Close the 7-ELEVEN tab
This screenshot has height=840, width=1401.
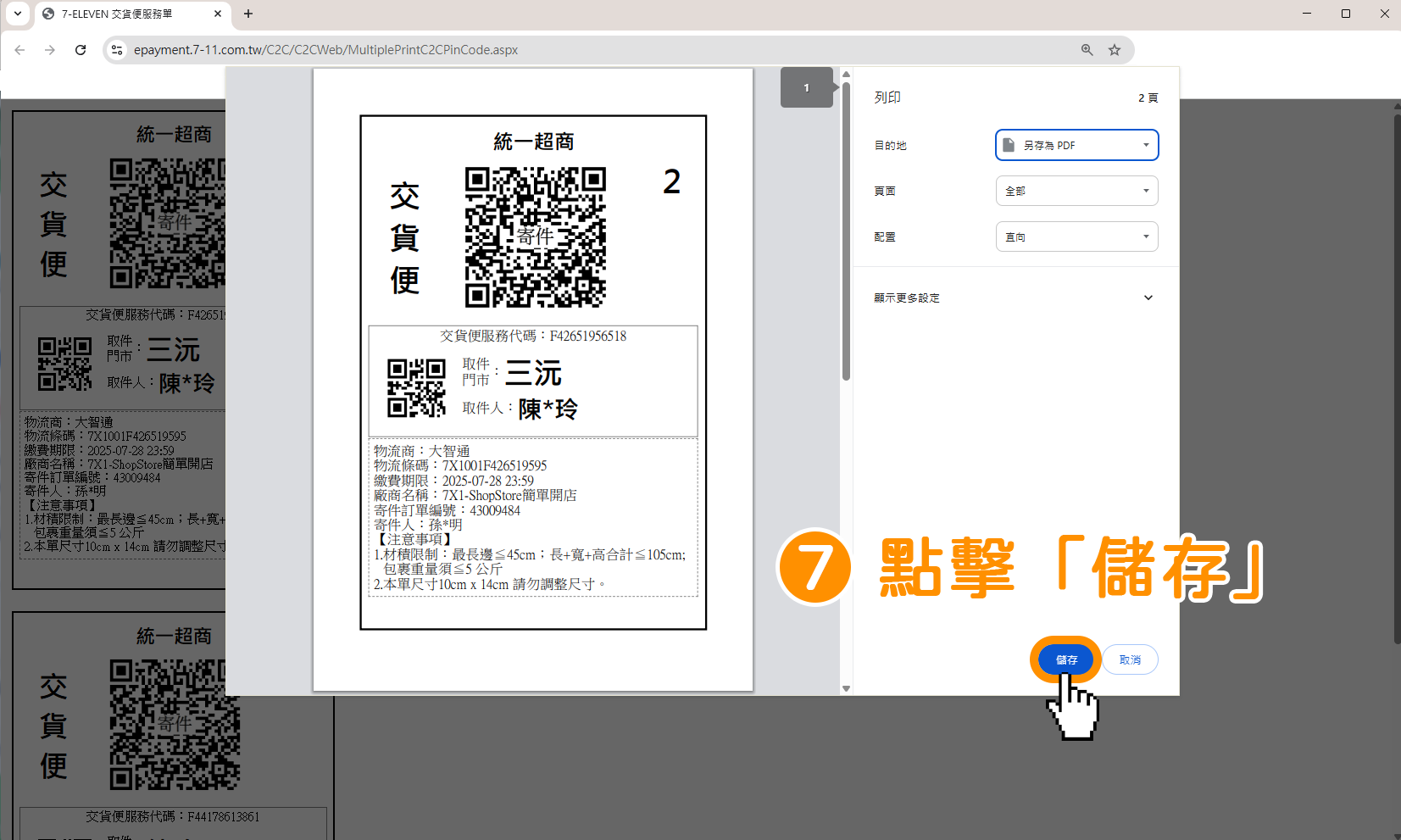click(218, 14)
